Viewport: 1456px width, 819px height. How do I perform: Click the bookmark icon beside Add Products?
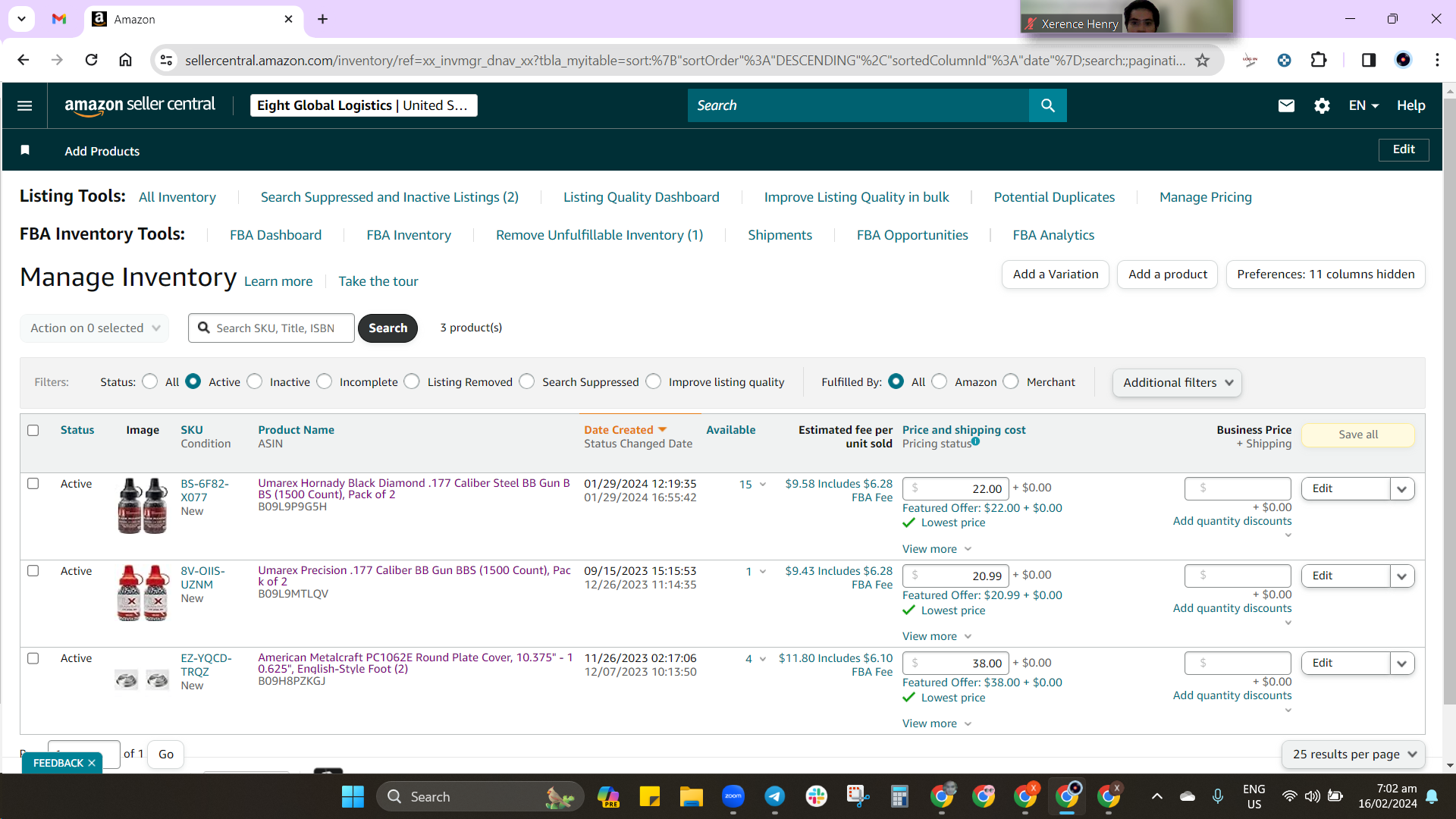(25, 150)
